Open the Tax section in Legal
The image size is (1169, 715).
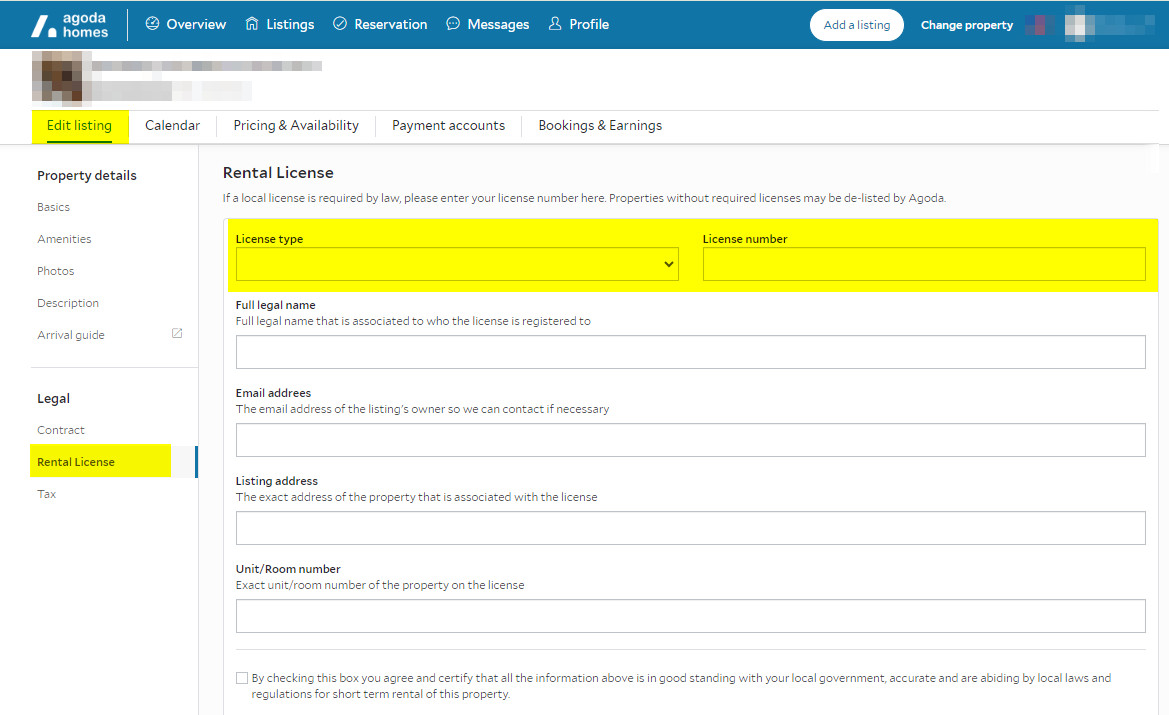(x=47, y=494)
